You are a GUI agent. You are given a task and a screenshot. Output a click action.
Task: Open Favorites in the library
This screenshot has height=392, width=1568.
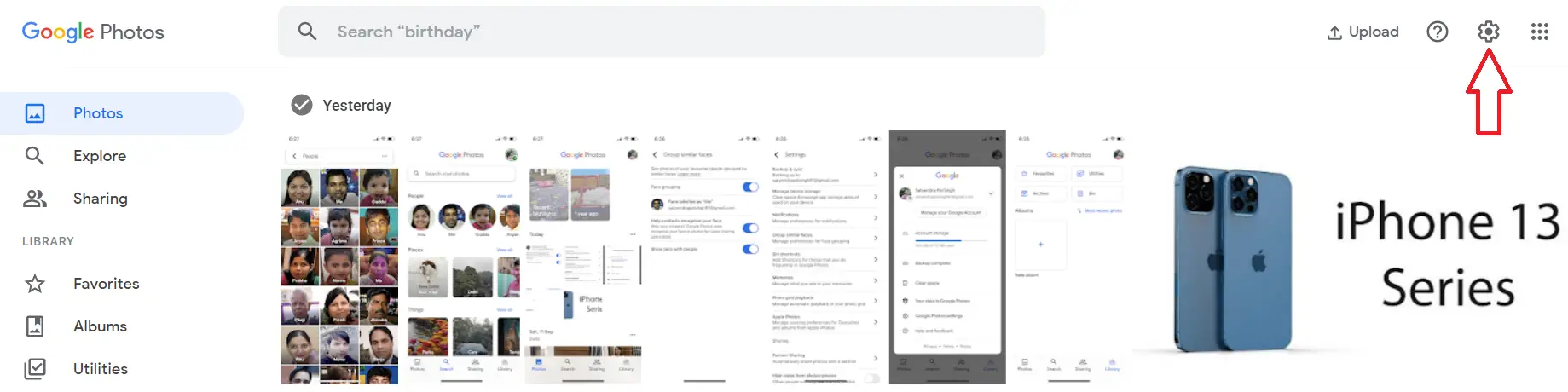(122, 284)
